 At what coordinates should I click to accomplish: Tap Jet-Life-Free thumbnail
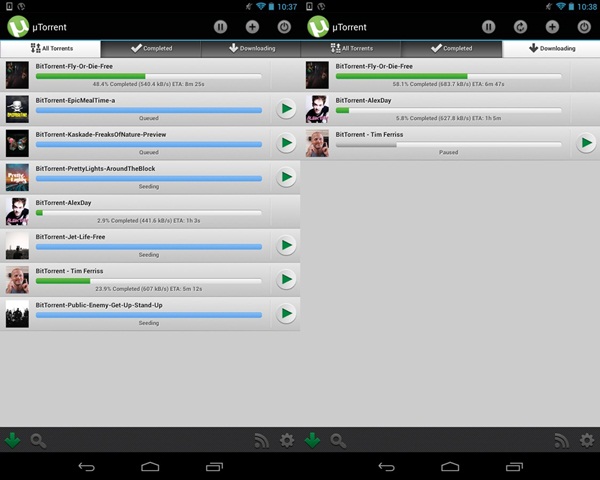pos(17,245)
